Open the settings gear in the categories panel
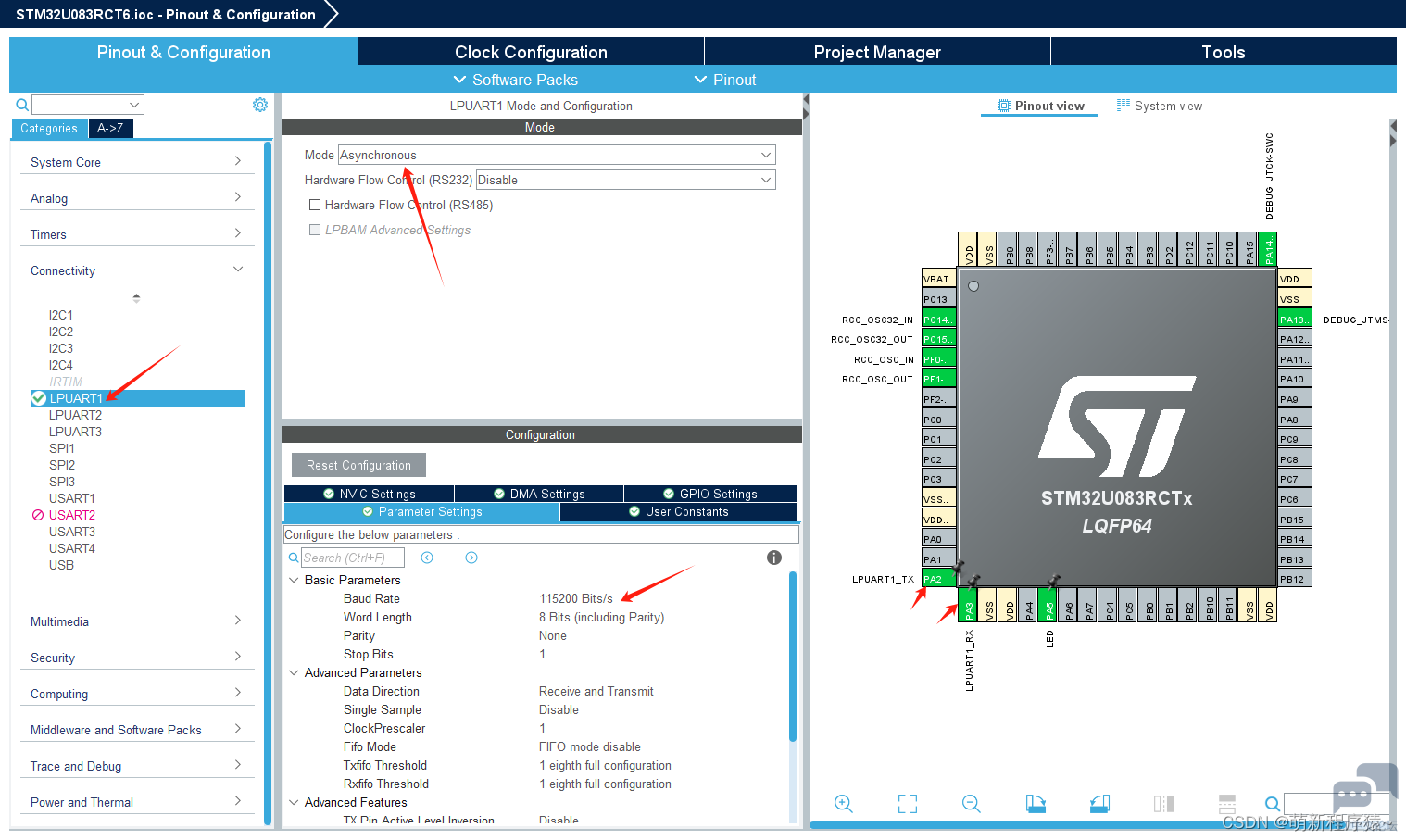This screenshot has width=1406, height=840. click(x=260, y=105)
